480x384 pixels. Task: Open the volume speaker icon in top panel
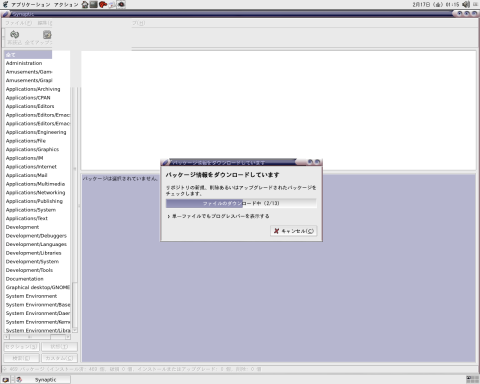[466, 4]
